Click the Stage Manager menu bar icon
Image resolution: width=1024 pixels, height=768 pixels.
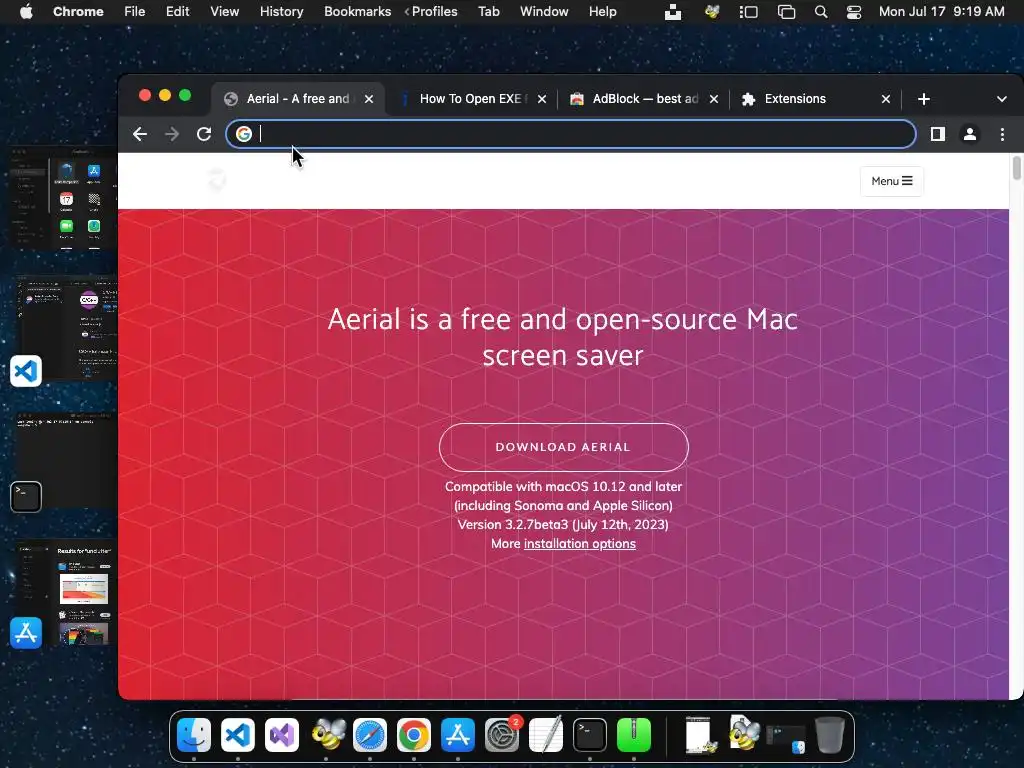click(748, 12)
